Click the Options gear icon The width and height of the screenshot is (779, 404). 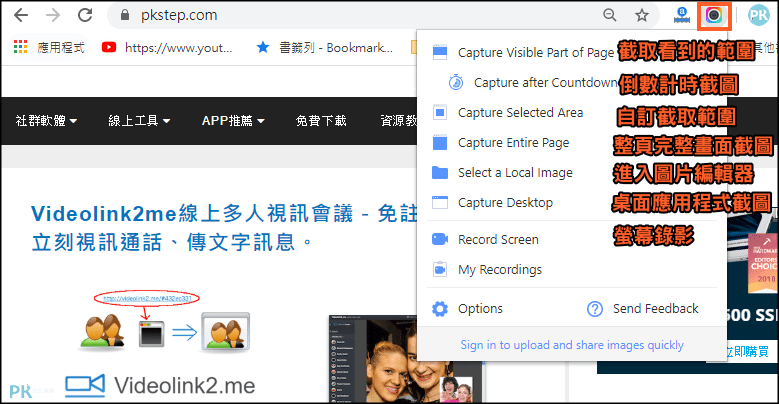click(440, 309)
